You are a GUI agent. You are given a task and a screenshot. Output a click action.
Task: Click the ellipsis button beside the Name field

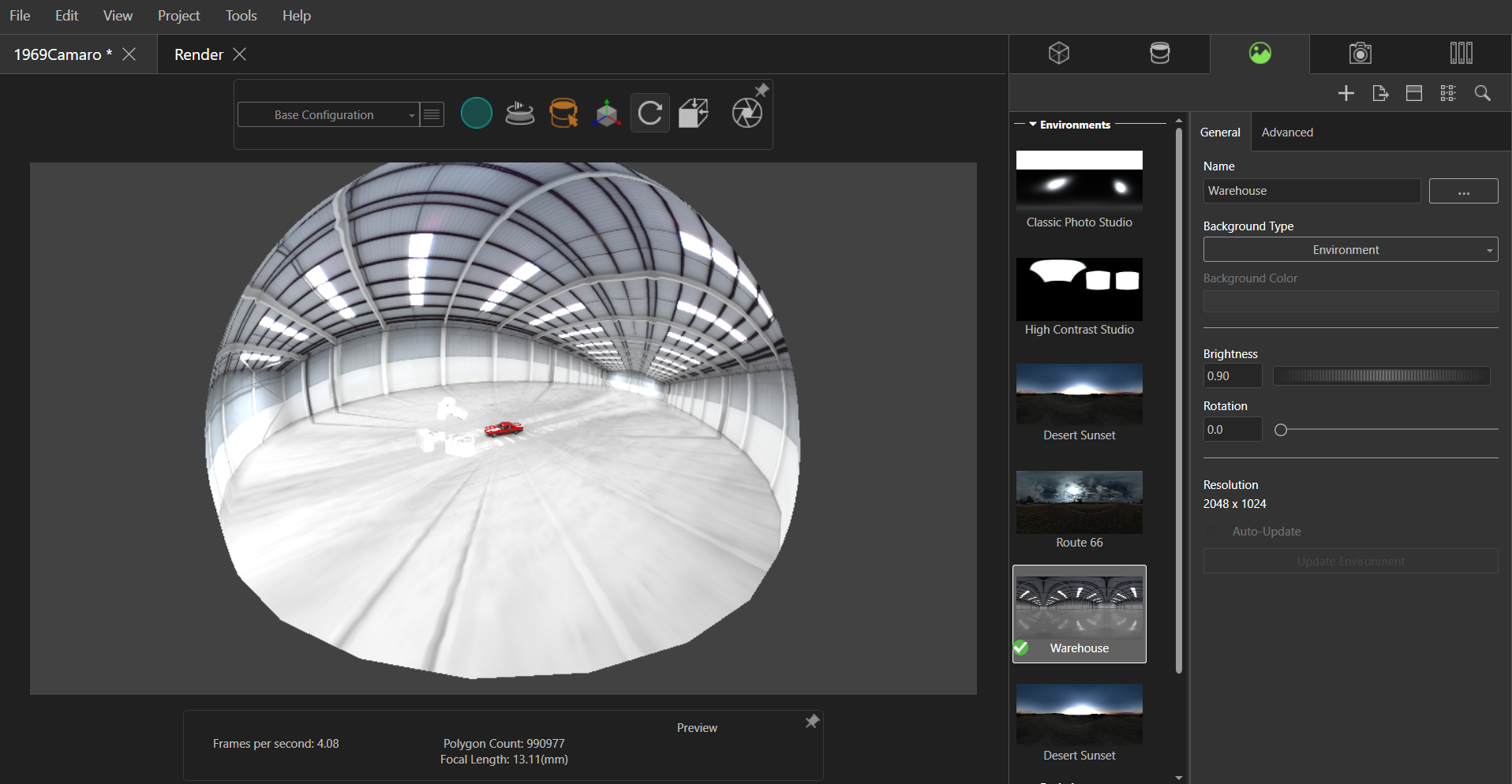pos(1463,190)
